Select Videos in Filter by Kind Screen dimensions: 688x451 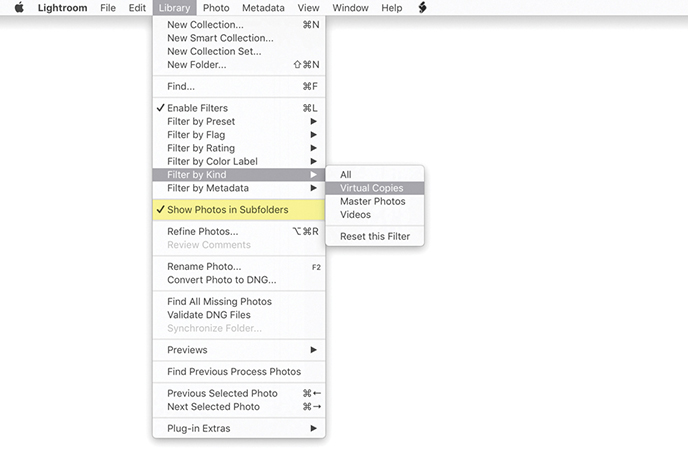pyautogui.click(x=355, y=214)
